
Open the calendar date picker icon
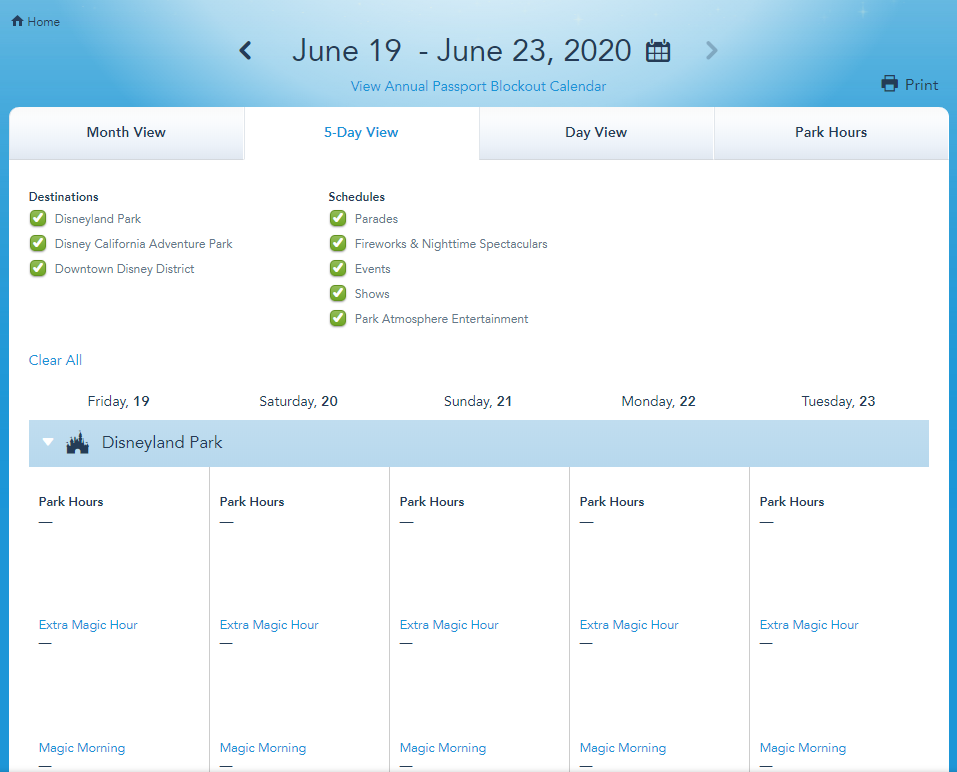point(658,51)
